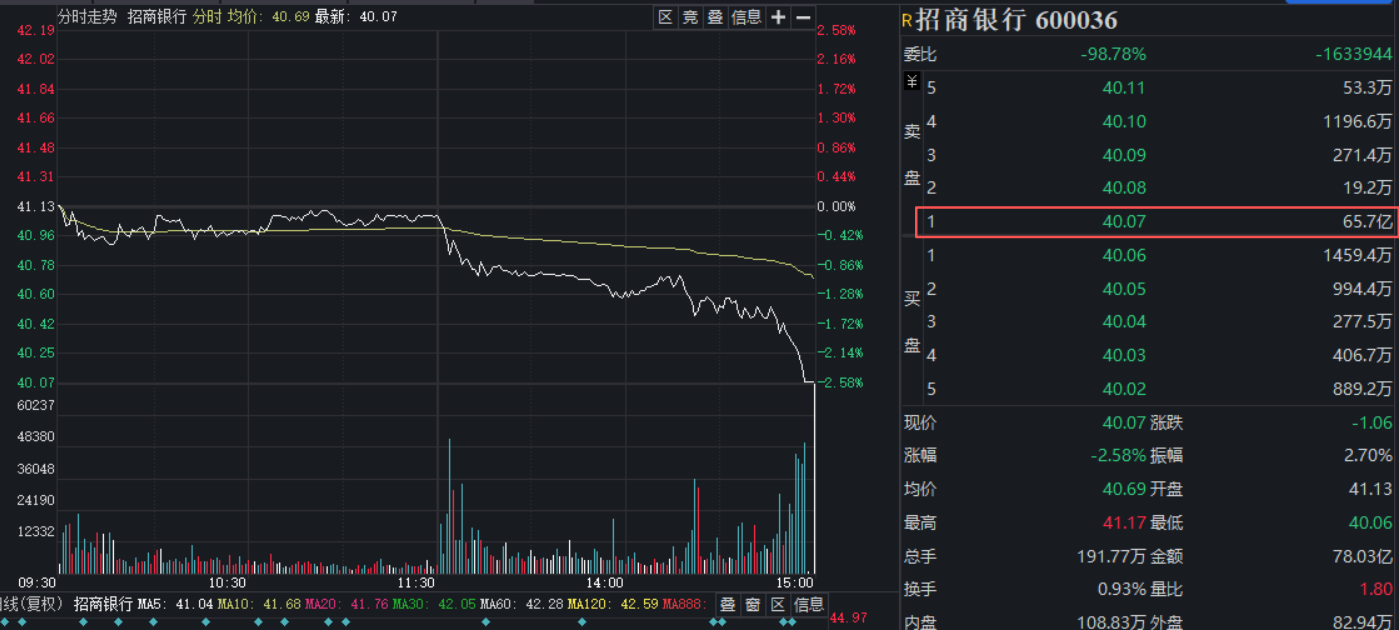Click the 区 button in top chart toolbar

coord(666,17)
